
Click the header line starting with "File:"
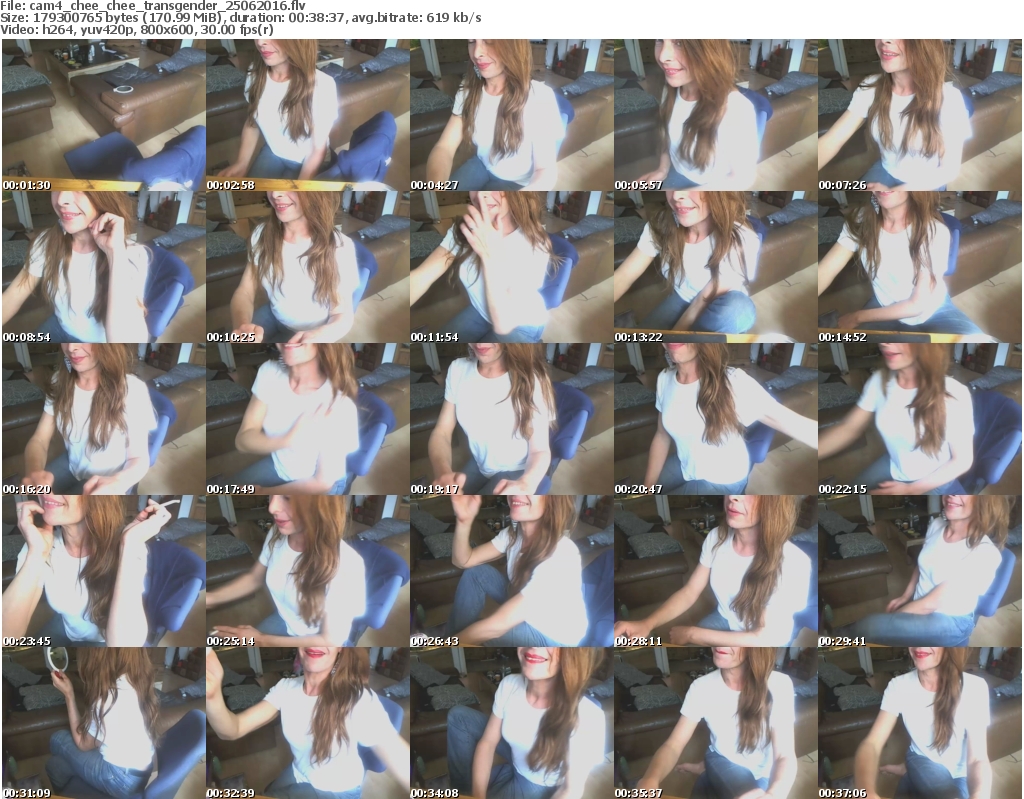[x=153, y=6]
